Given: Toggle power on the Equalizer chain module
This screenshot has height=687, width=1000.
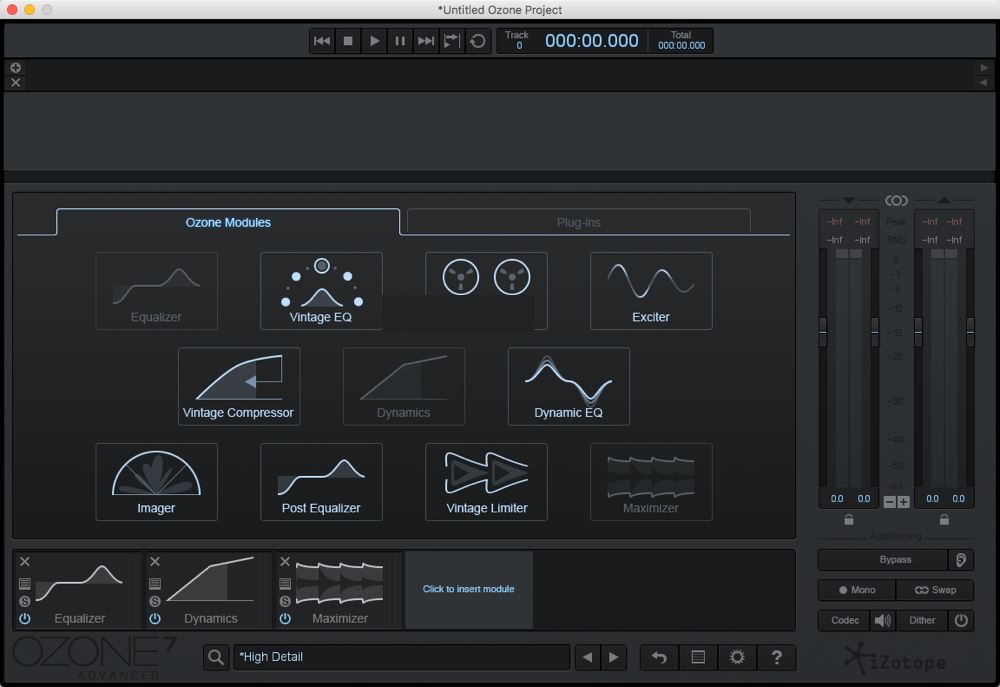Looking at the screenshot, I should click(x=24, y=620).
